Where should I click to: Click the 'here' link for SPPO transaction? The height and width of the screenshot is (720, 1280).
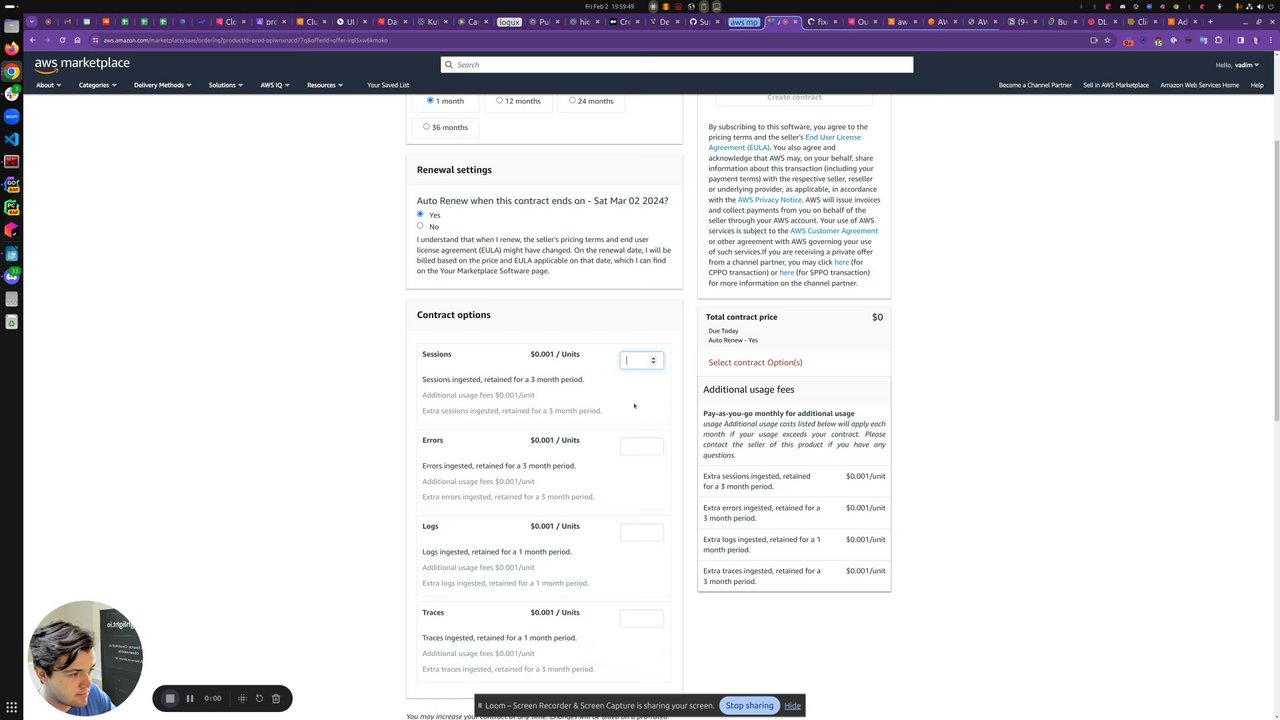(x=786, y=272)
